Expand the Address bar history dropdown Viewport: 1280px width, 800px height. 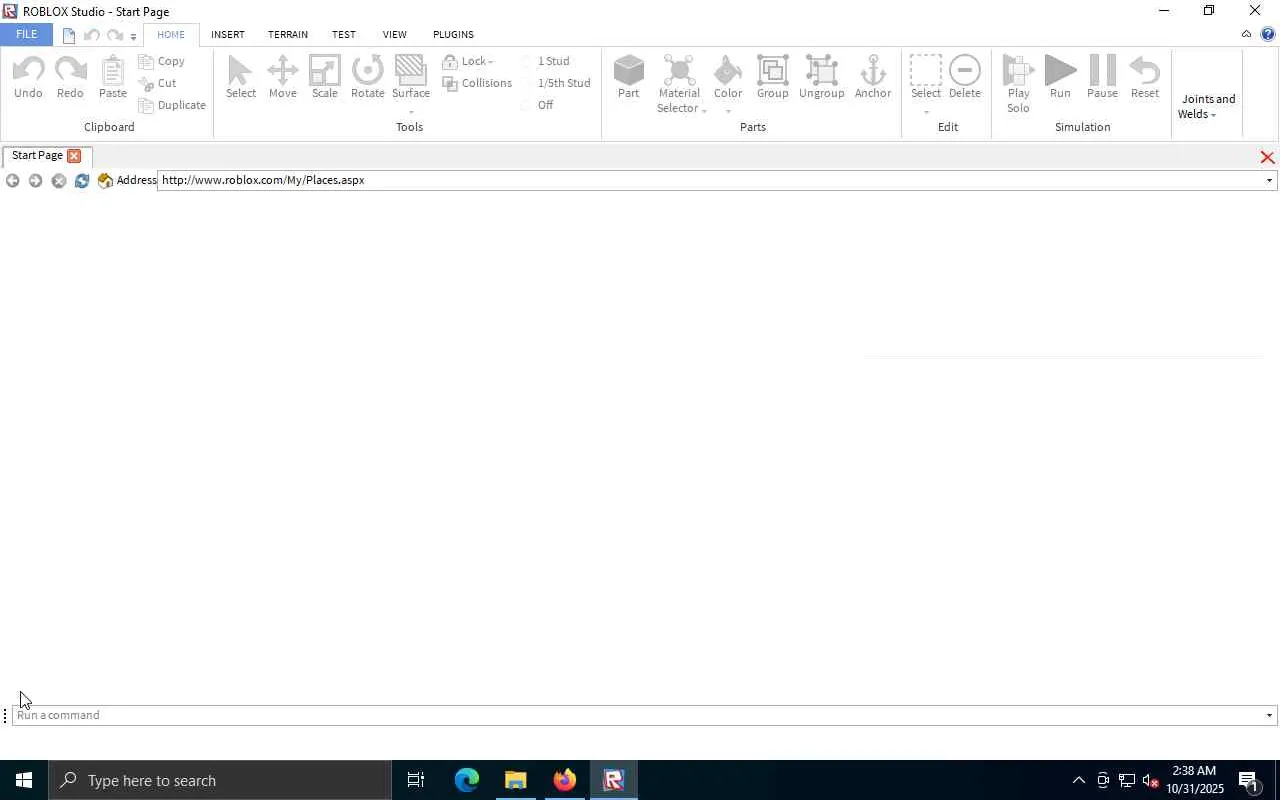click(x=1270, y=181)
